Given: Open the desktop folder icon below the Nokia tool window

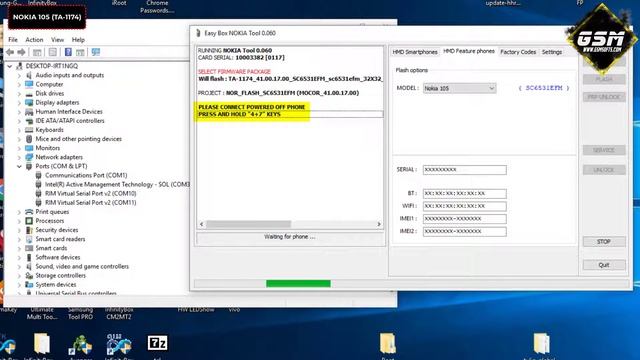Looking at the screenshot, I should (x=387, y=343).
